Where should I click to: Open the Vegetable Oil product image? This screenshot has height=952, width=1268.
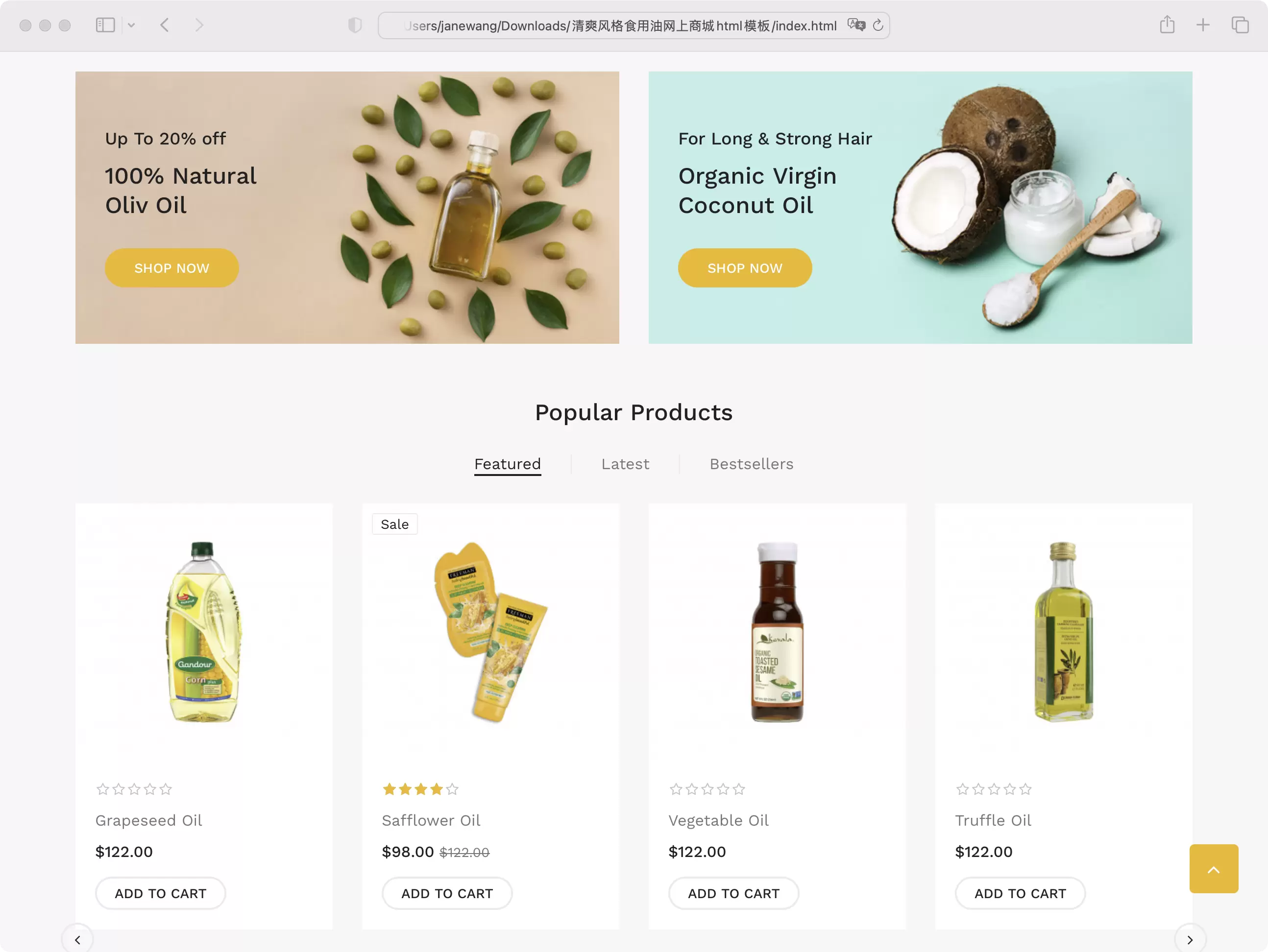coord(777,631)
